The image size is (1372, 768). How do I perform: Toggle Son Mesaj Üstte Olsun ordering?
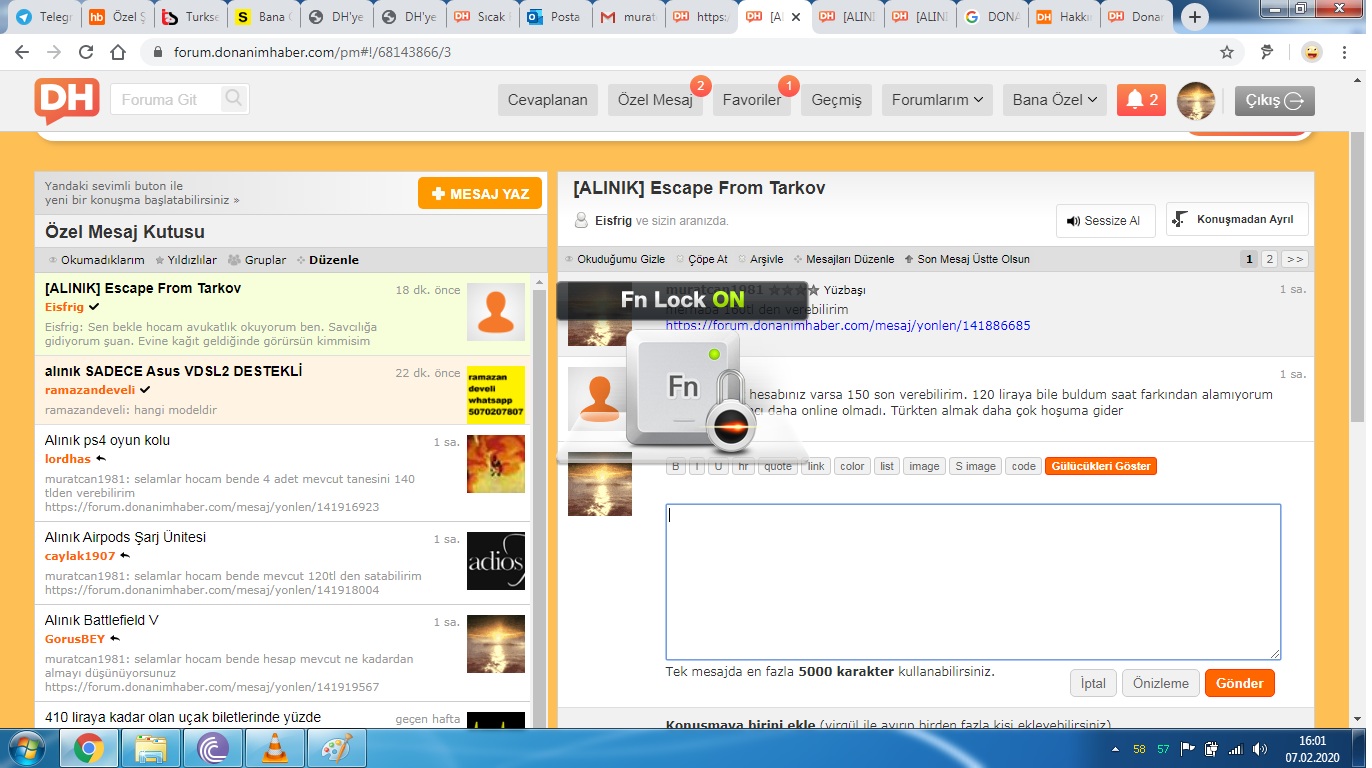(x=966, y=259)
